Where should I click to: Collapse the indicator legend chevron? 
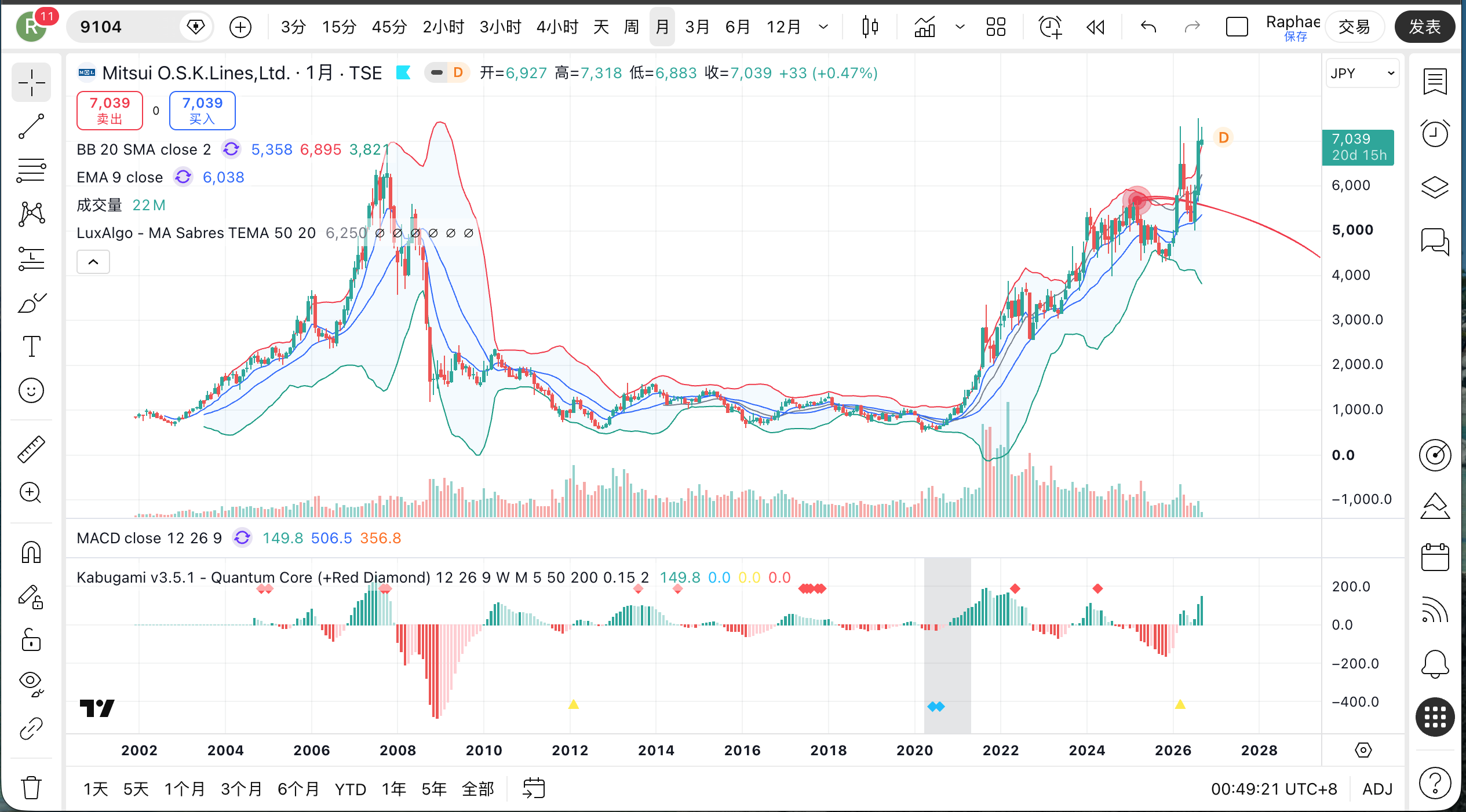click(x=93, y=262)
